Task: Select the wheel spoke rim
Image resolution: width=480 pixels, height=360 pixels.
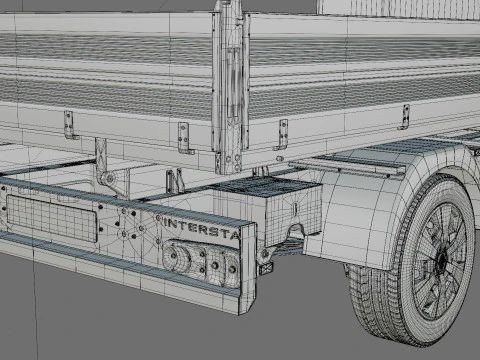Action: tap(439, 260)
